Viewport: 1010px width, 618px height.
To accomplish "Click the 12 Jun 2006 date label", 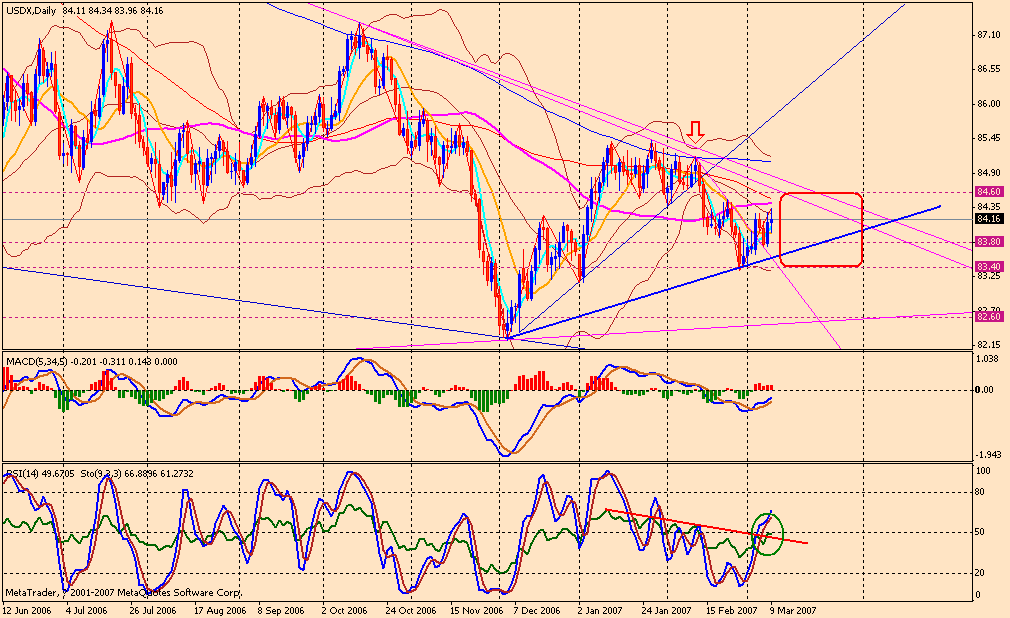I will click(27, 610).
